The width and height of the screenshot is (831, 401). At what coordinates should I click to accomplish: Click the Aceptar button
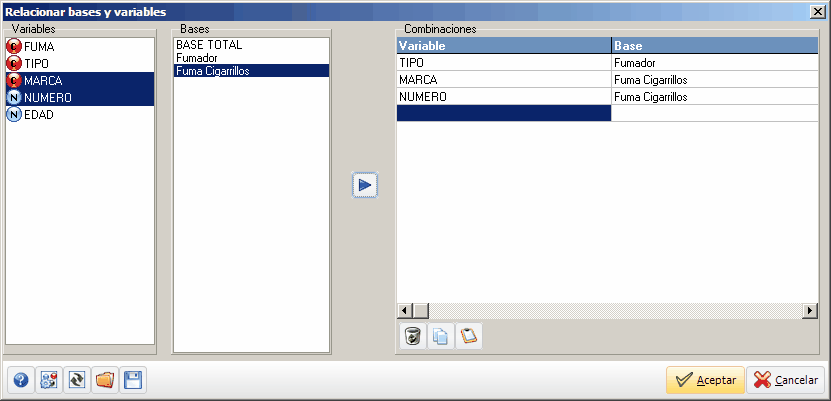[x=705, y=380]
